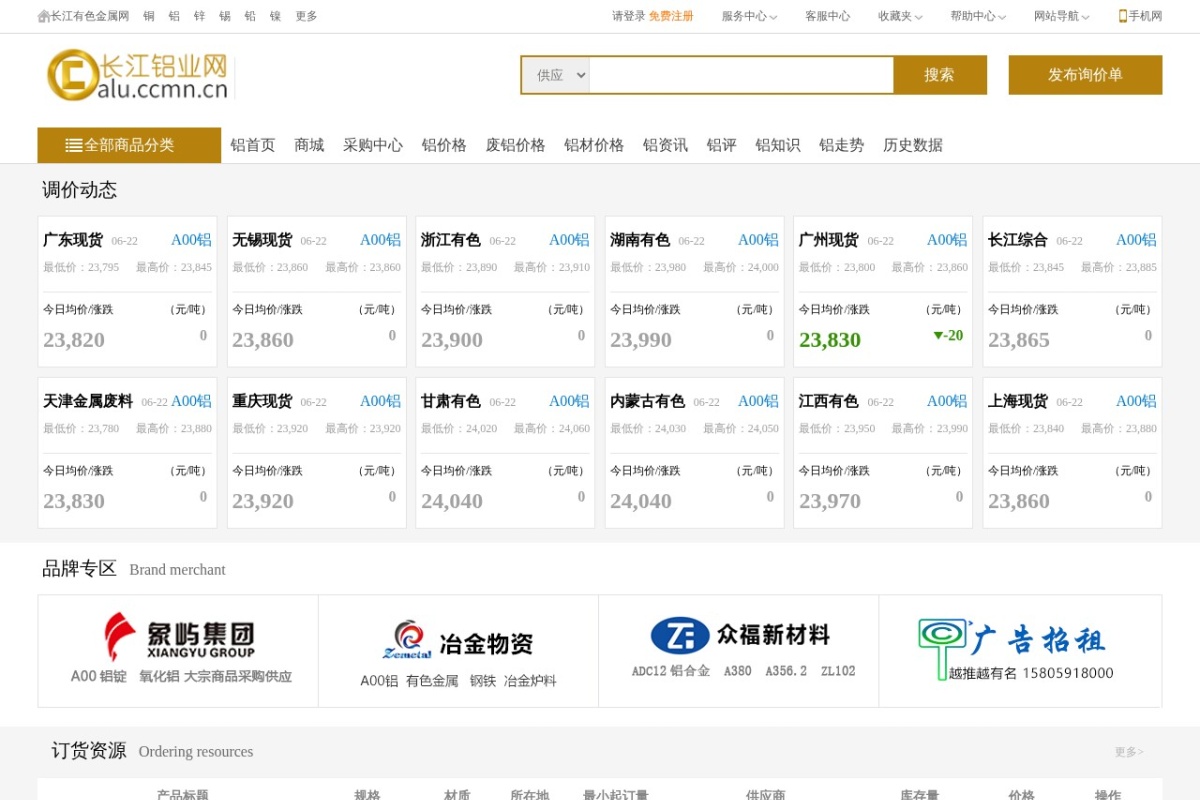The width and height of the screenshot is (1200, 800).
Task: Click 更多> in 订货资源 section
Action: tap(1129, 752)
